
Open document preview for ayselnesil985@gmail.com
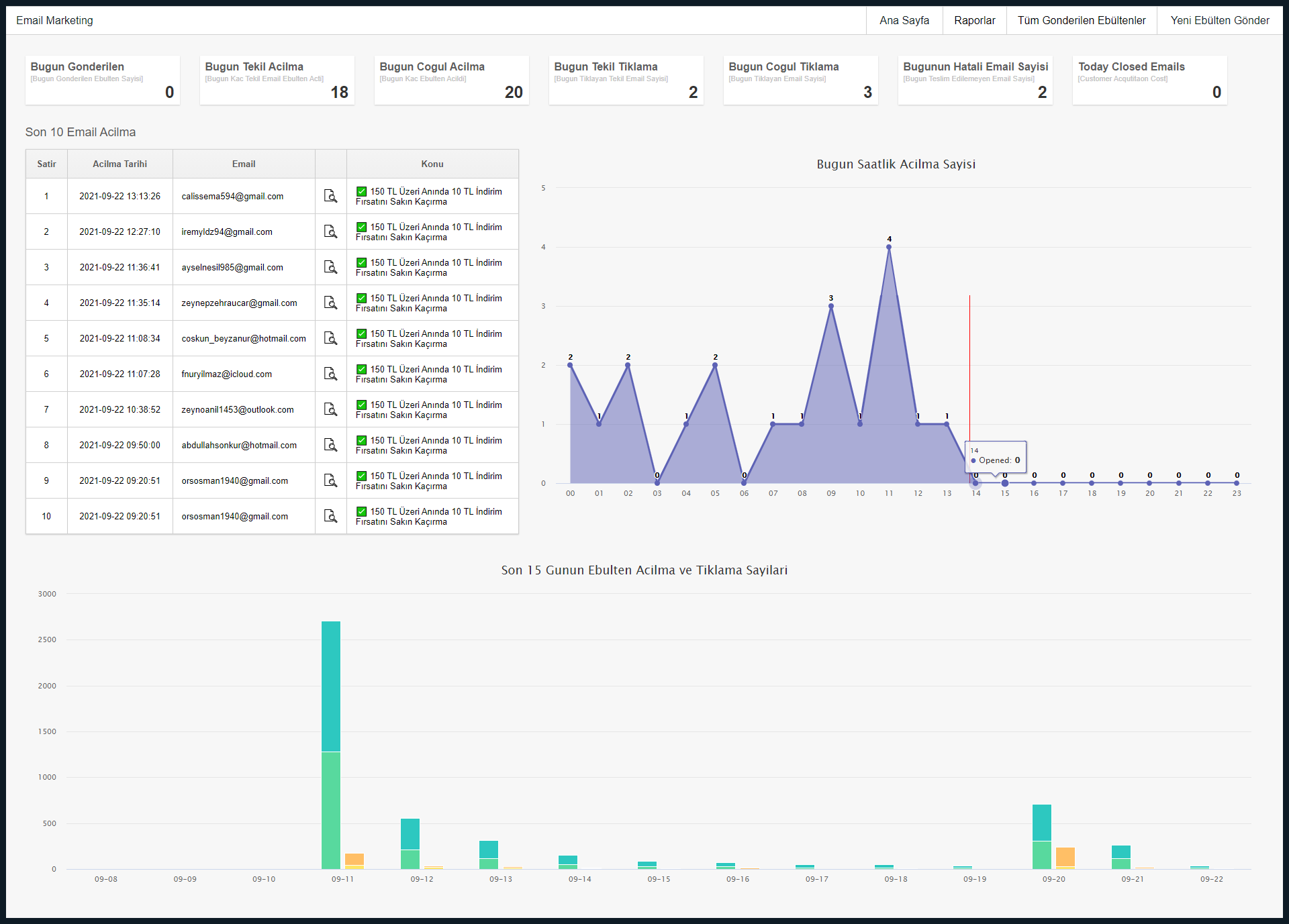coord(330,267)
